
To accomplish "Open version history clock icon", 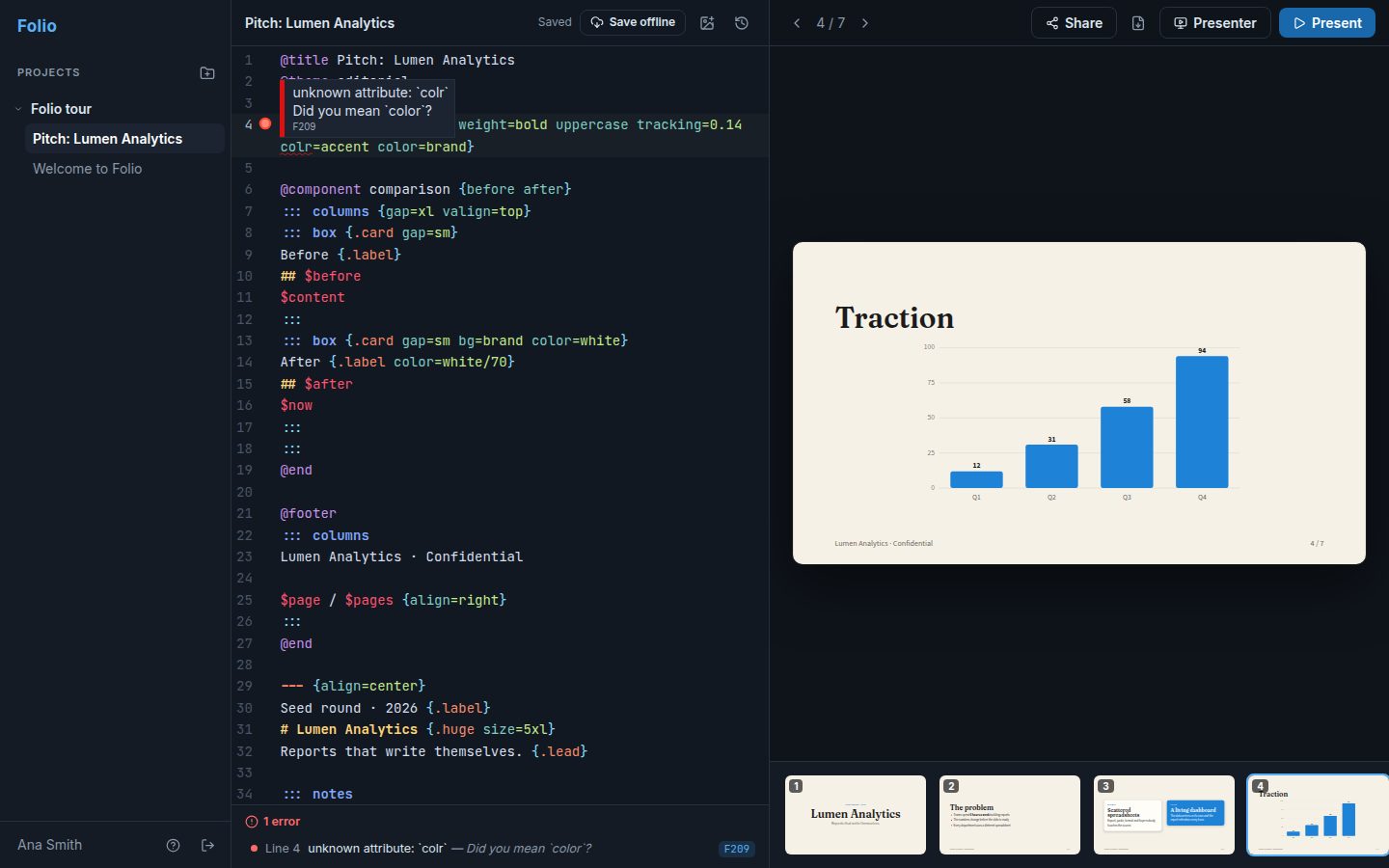I will (742, 23).
